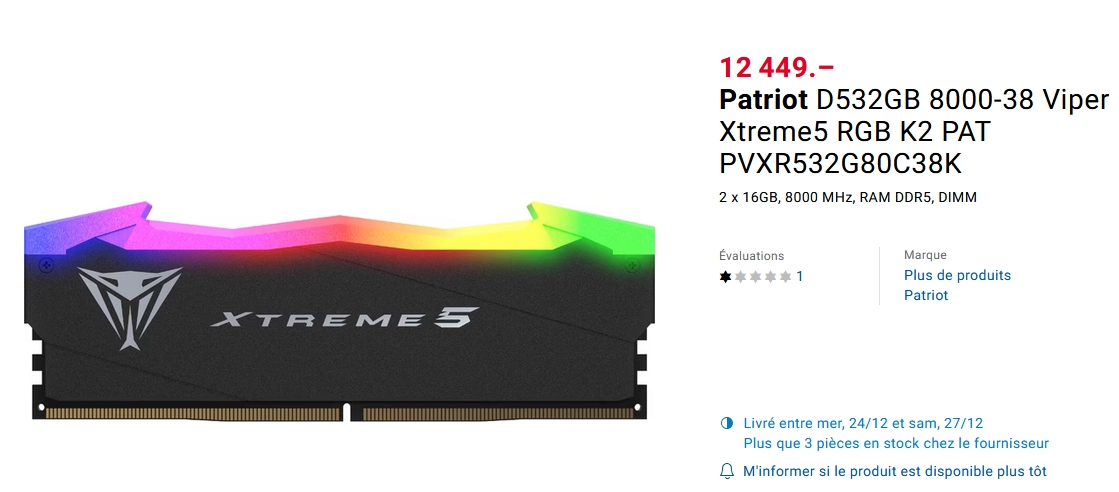
Task: Select the fifth grey rating star
Action: point(786,276)
